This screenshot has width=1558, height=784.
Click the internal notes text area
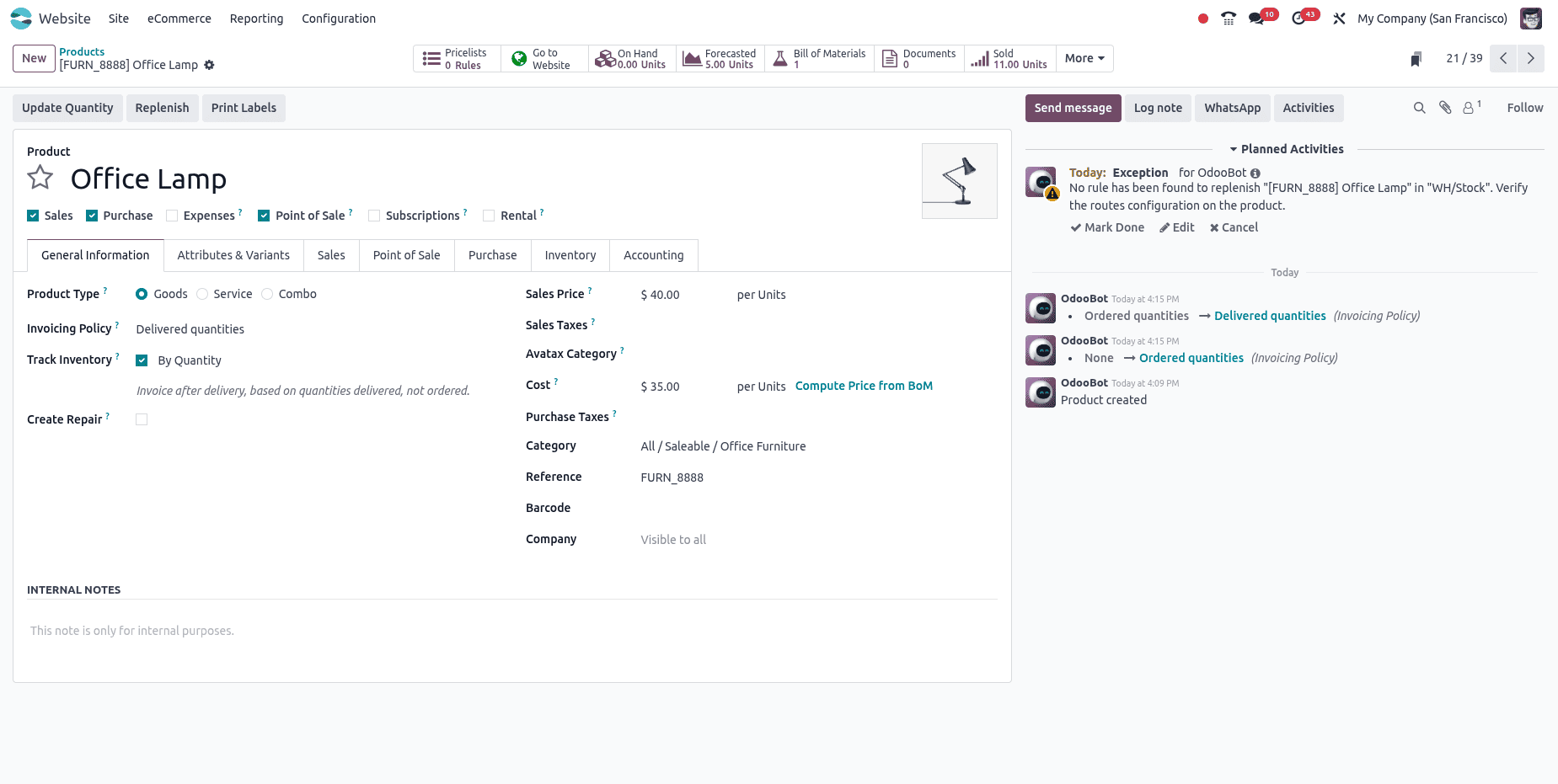pyautogui.click(x=512, y=631)
